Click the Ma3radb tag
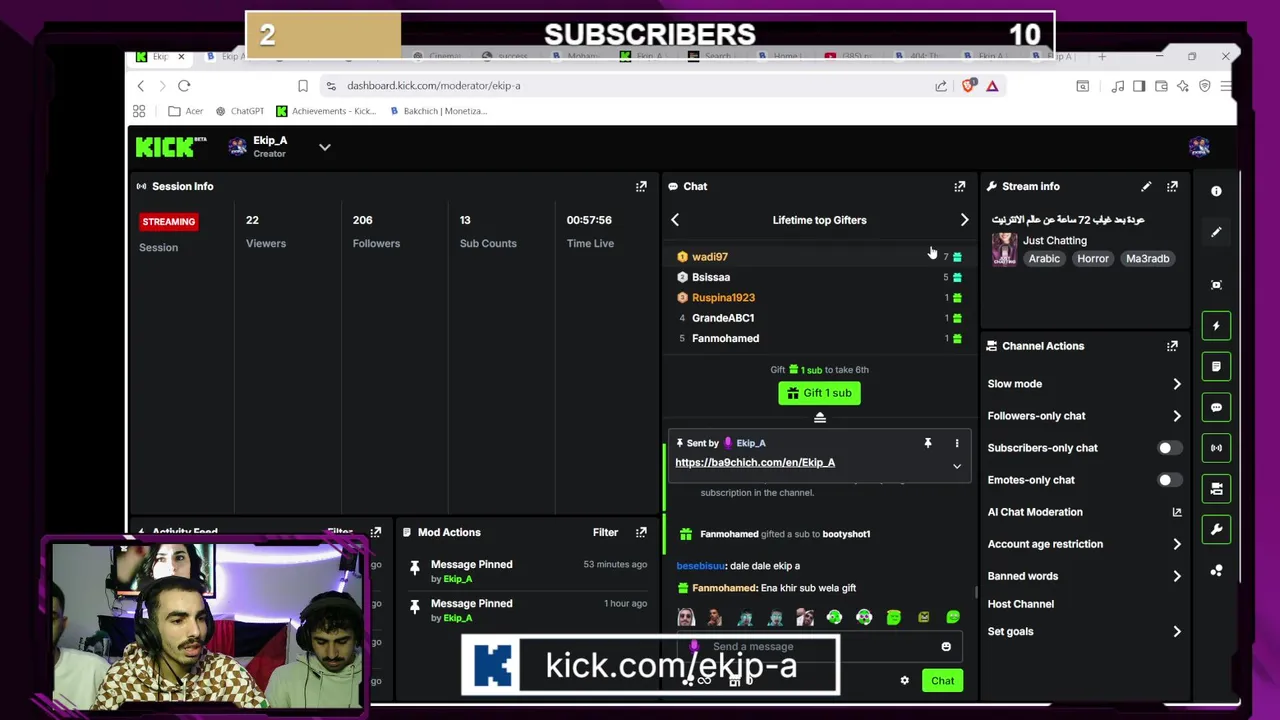This screenshot has height=720, width=1280. point(1147,259)
